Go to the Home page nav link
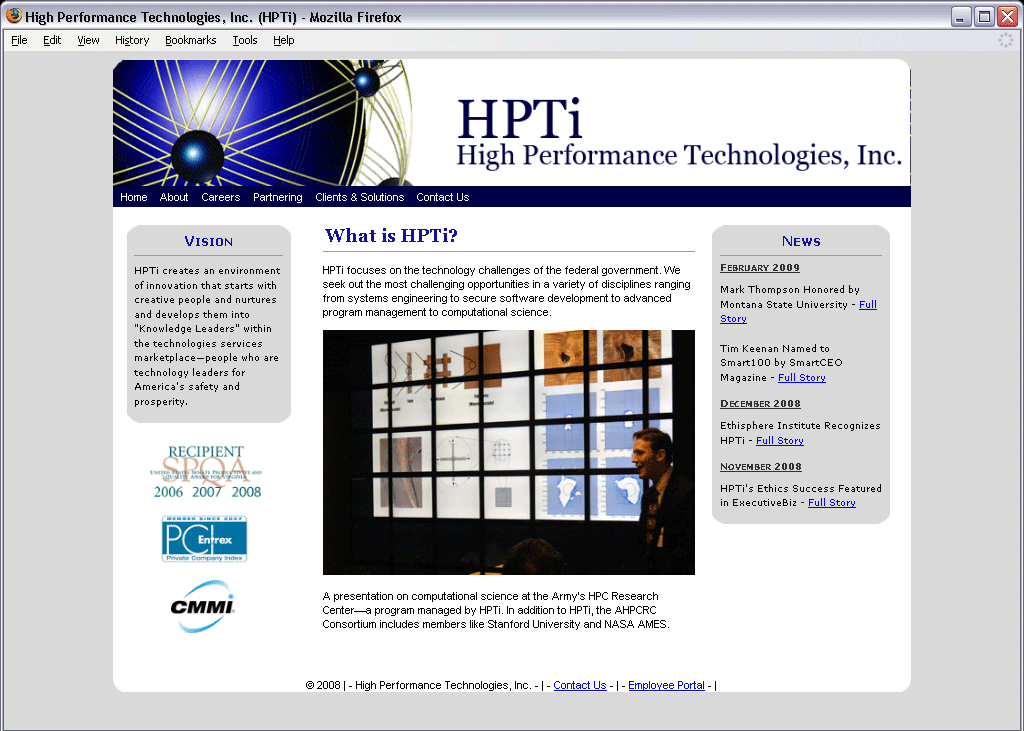Viewport: 1024px width, 731px height. [x=134, y=197]
